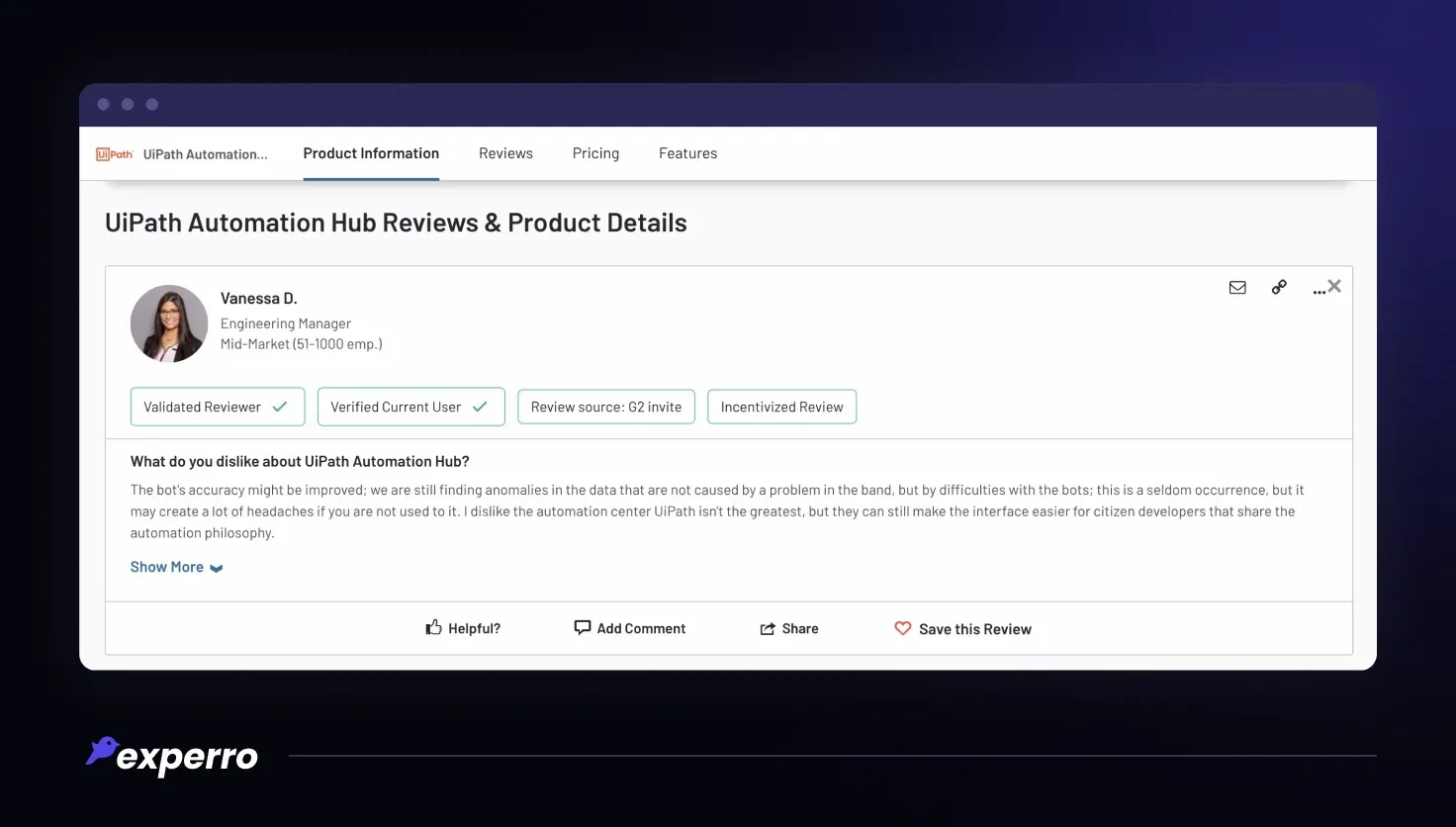1456x827 pixels.
Task: Click the share arrow icon
Action: point(768,629)
